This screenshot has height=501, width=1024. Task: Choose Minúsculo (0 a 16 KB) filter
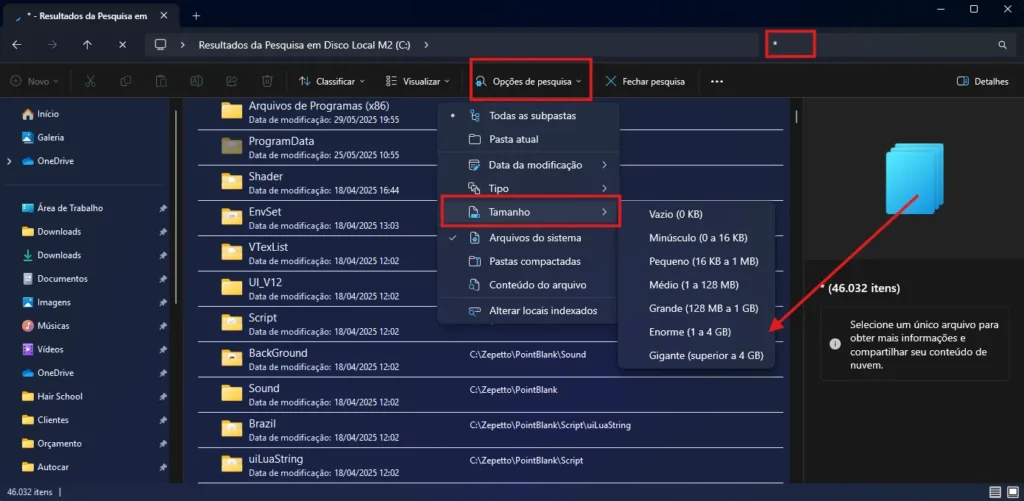pos(696,238)
